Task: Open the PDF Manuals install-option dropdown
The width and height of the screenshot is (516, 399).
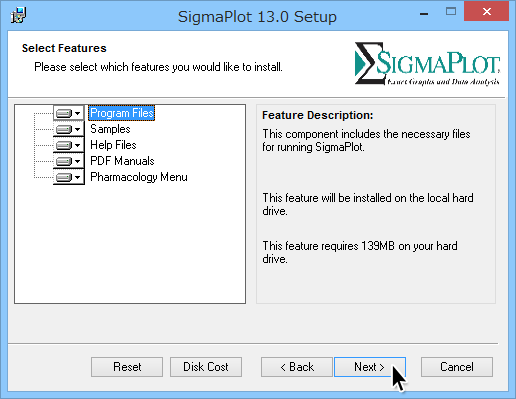Action: (x=69, y=161)
